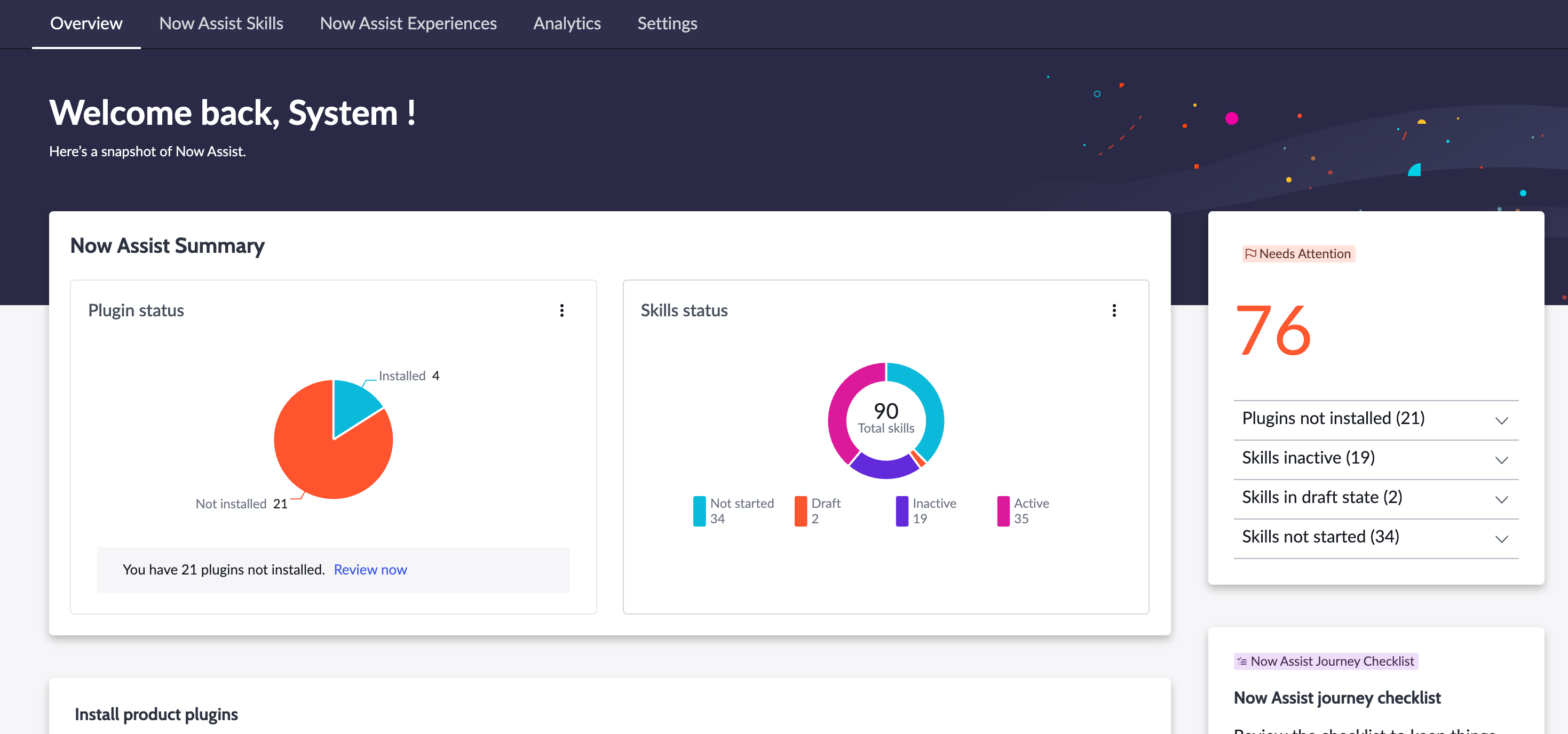
Task: Click the Needs Attention badge label
Action: pos(1298,253)
